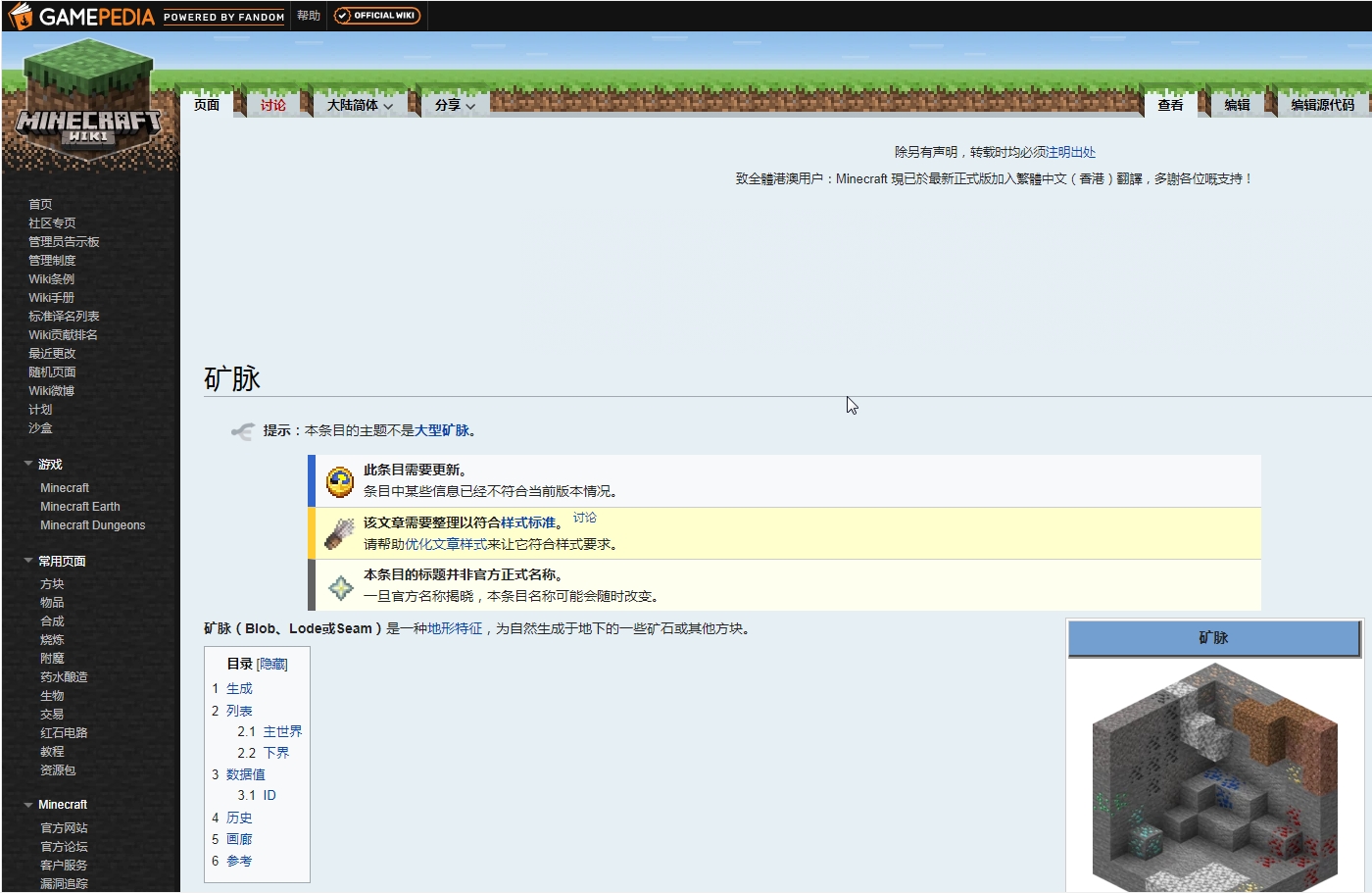Open 合成 in the sidebar

pyautogui.click(x=52, y=621)
